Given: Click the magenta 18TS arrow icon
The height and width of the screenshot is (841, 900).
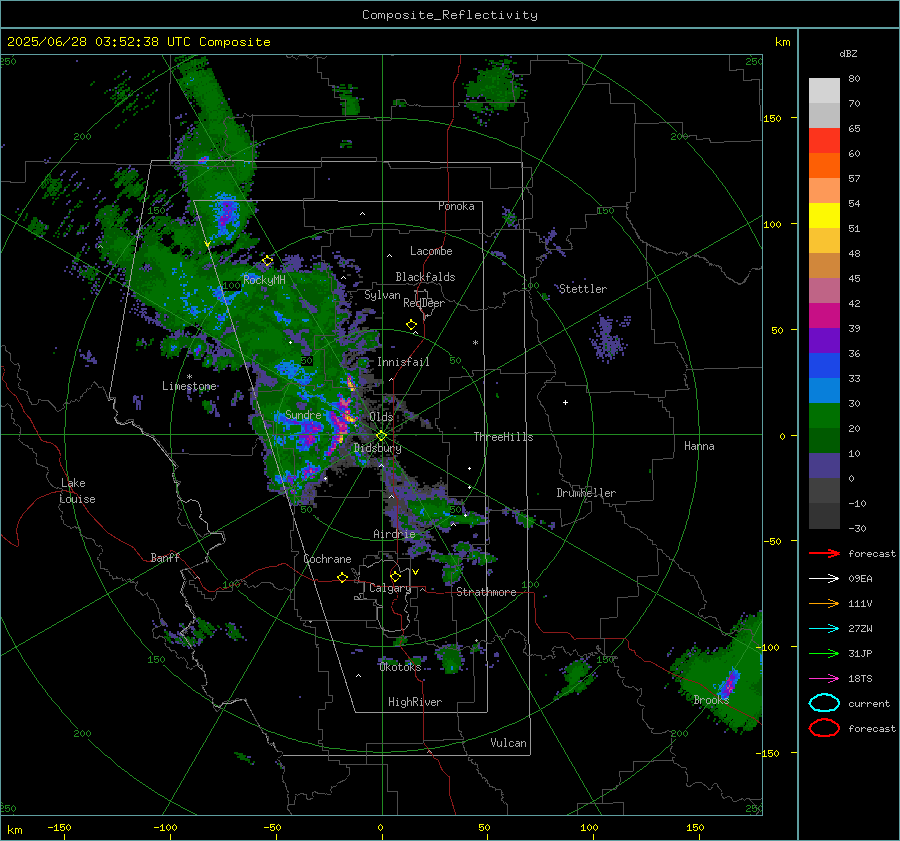Looking at the screenshot, I should 824,679.
